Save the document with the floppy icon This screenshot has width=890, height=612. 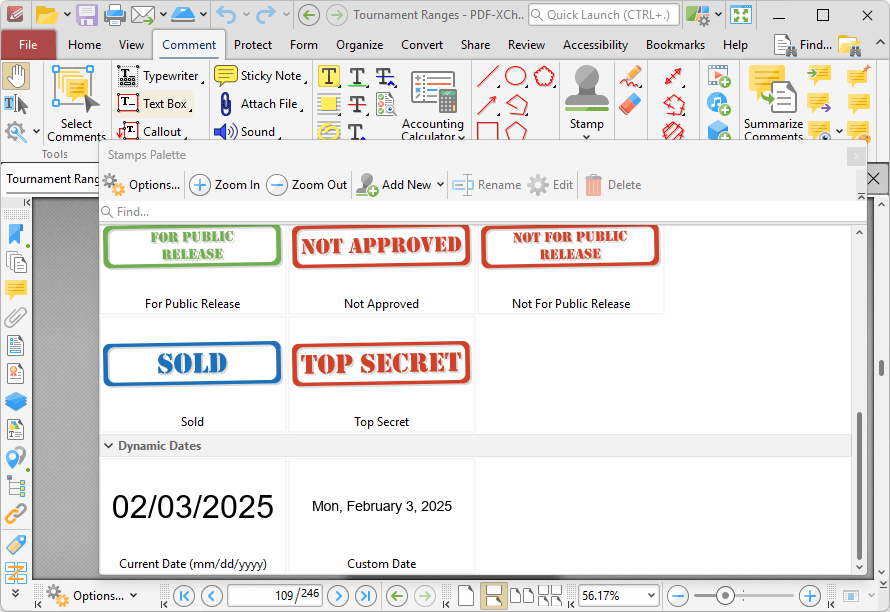[87, 15]
